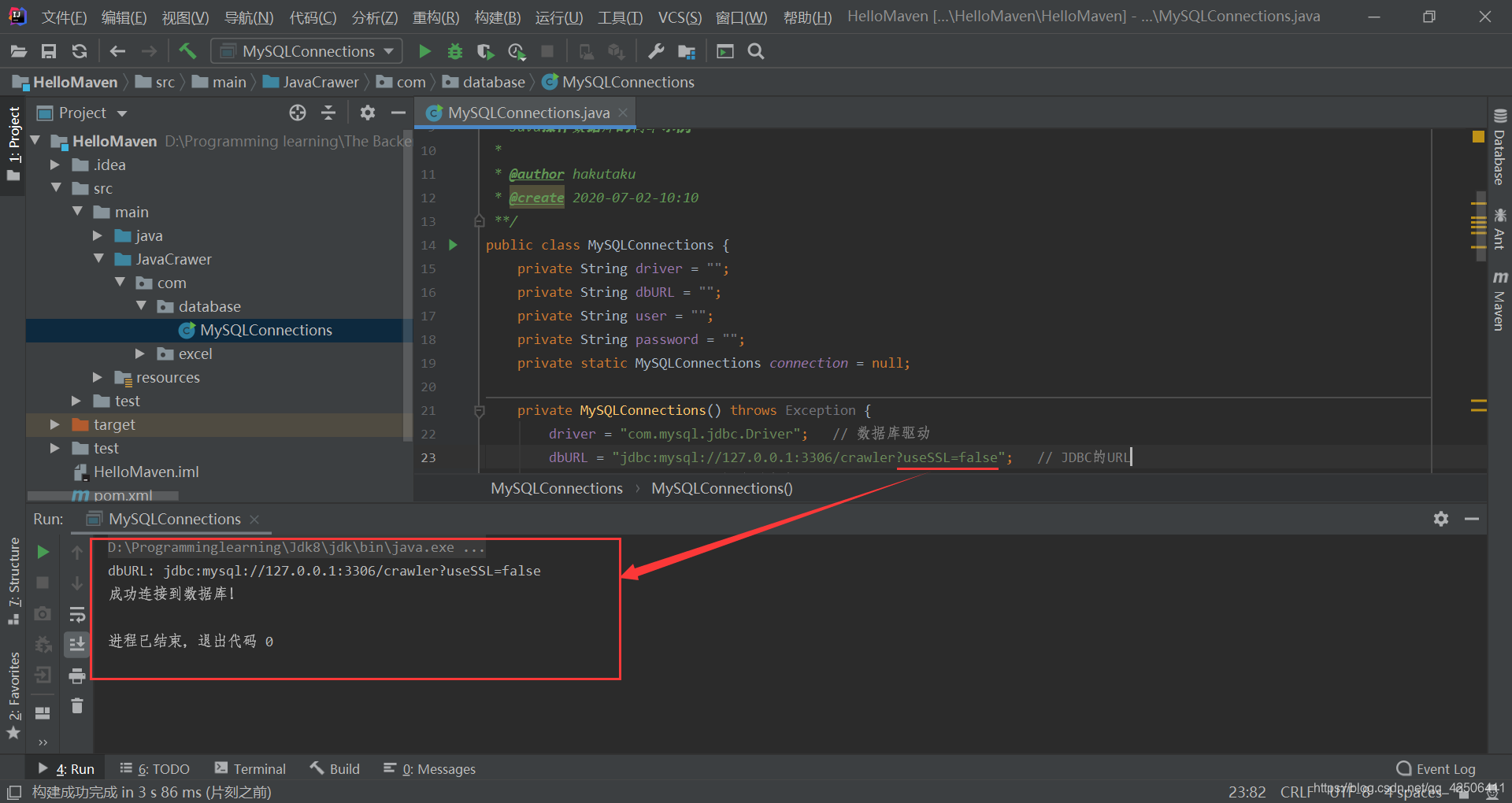Open the Maven side tool window

point(1499,301)
